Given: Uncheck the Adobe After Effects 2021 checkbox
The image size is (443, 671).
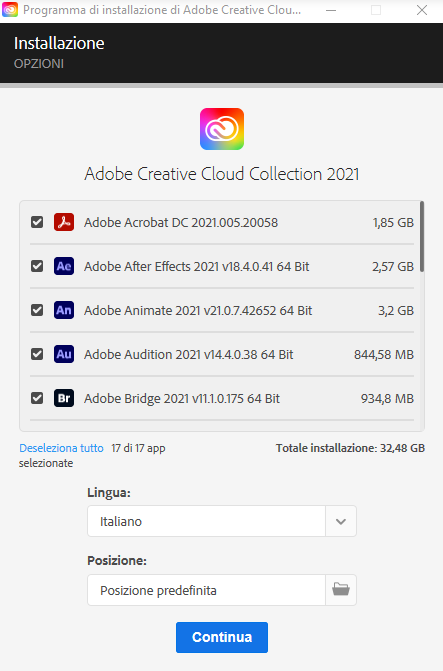Looking at the screenshot, I should click(37, 266).
